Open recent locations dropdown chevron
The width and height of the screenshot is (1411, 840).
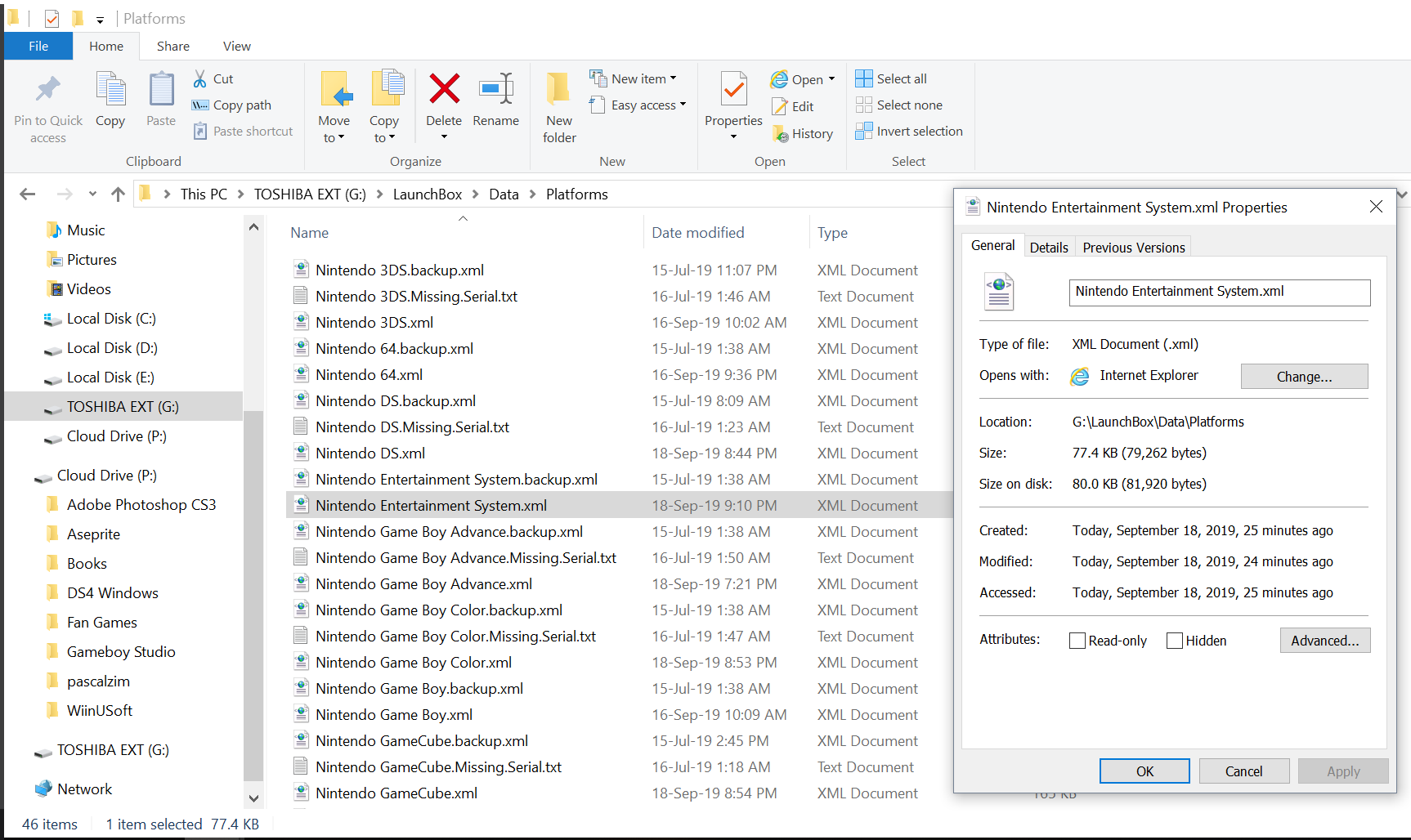point(92,194)
